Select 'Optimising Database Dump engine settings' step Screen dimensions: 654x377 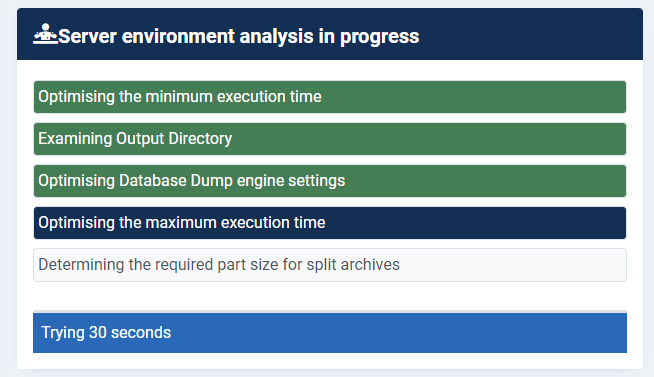330,181
